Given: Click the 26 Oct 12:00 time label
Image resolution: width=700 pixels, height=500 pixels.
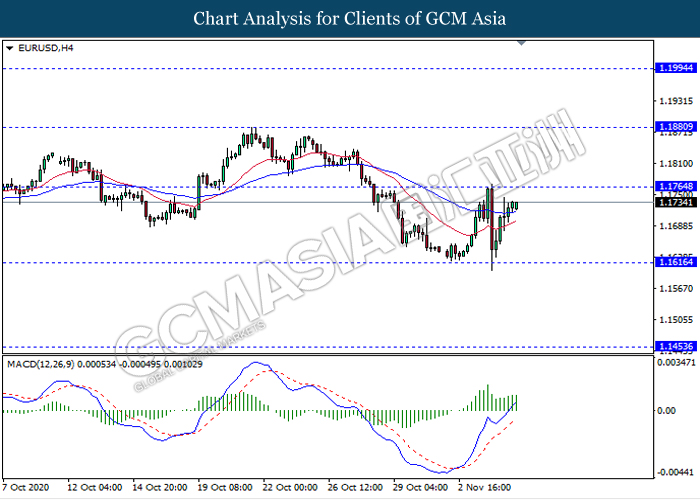Looking at the screenshot, I should click(355, 487).
